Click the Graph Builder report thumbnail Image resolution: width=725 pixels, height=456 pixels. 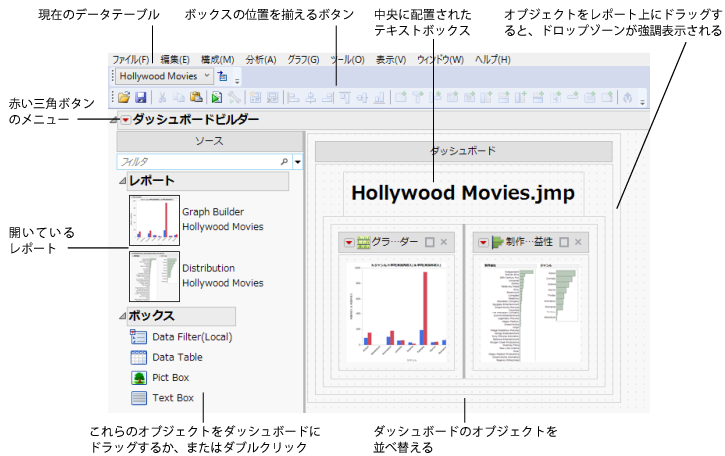pos(153,219)
